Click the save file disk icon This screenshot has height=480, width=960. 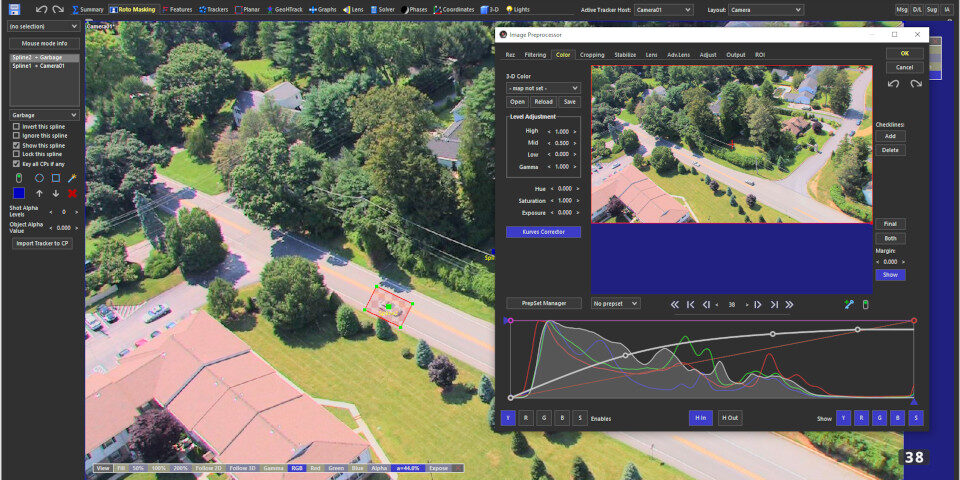pos(12,8)
